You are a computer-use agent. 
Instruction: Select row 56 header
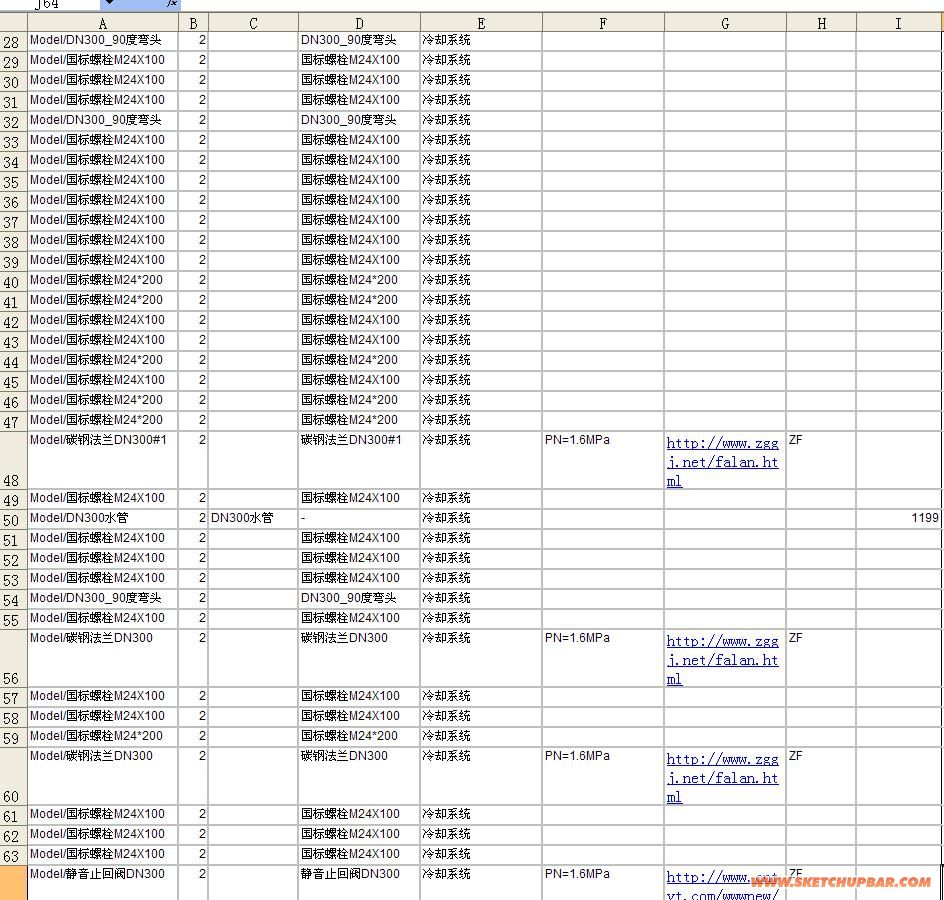13,658
